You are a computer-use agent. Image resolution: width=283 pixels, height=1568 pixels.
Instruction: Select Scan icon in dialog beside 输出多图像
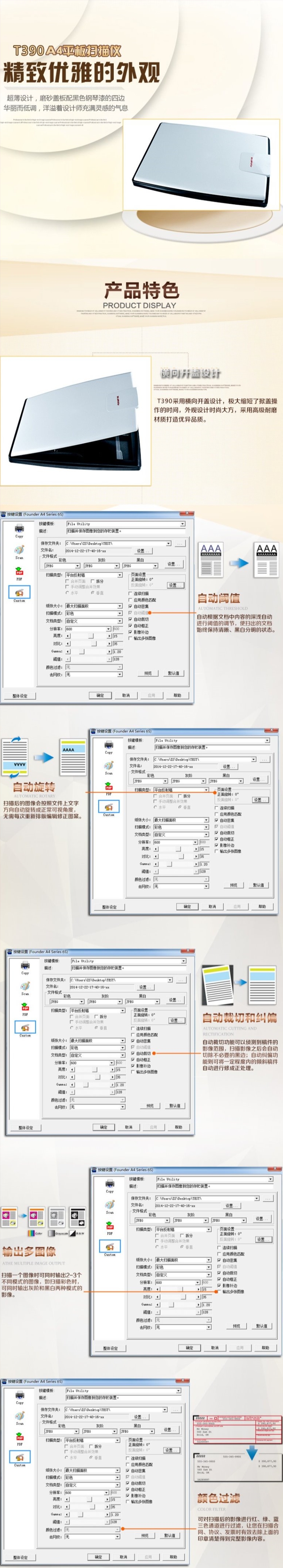pyautogui.click(x=109, y=1205)
